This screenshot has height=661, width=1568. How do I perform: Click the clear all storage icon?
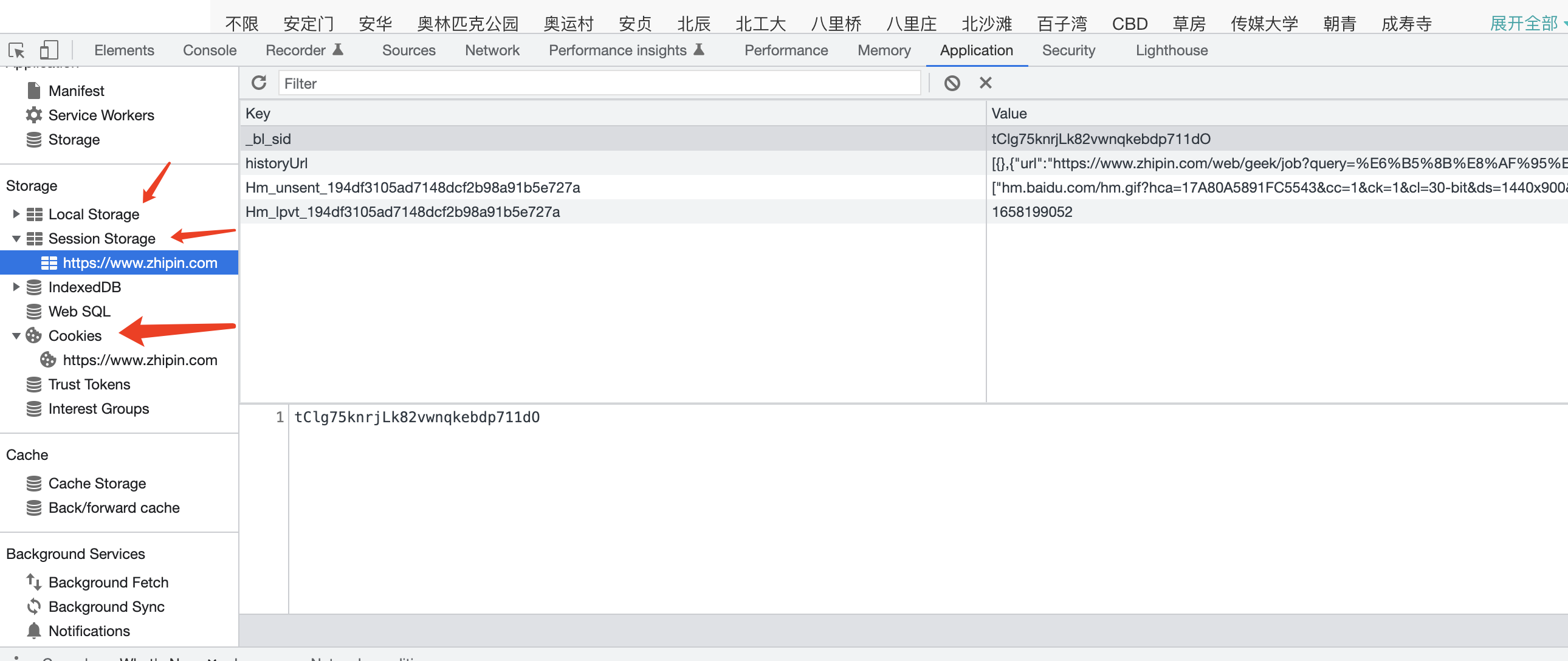pyautogui.click(x=952, y=83)
